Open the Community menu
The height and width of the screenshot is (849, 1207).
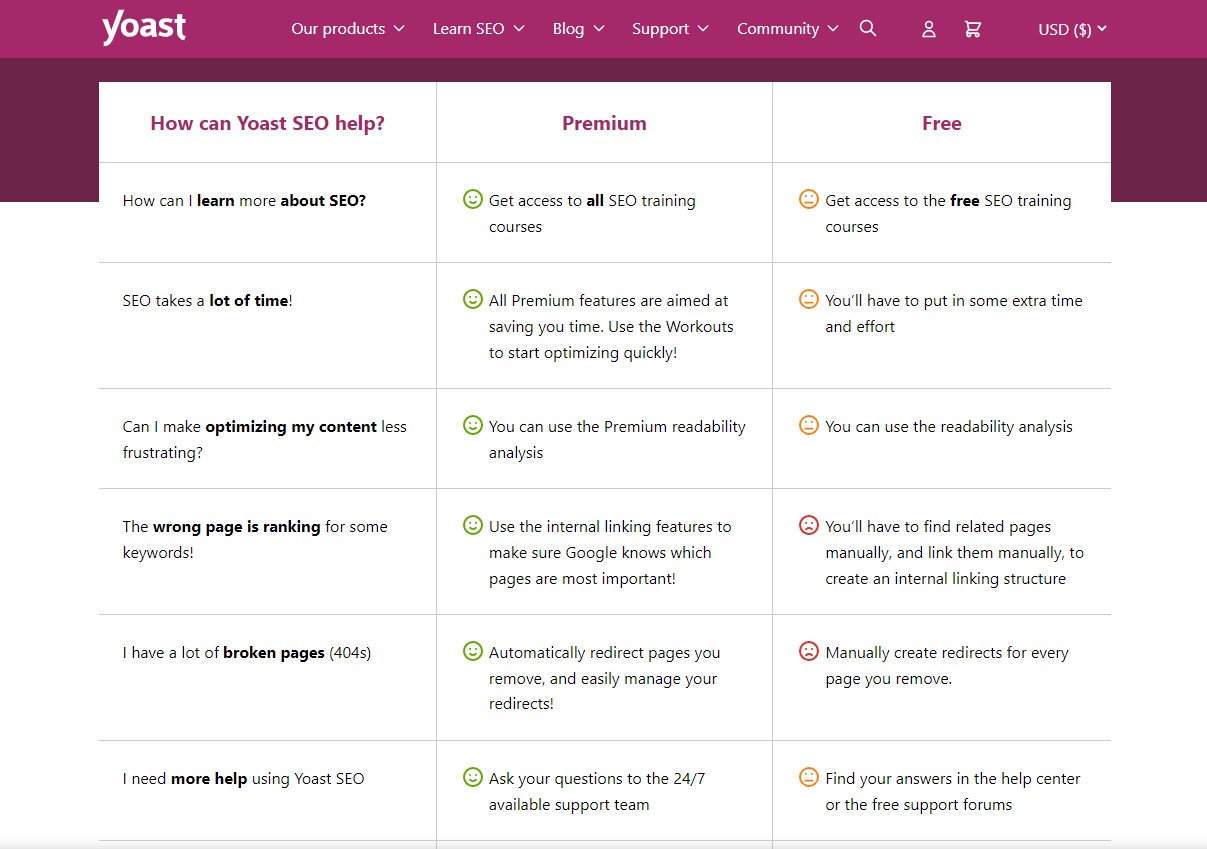787,29
